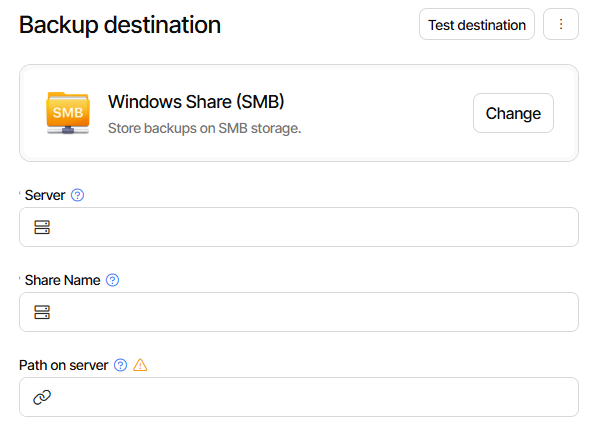Select the Path on server input box

click(x=310, y=397)
